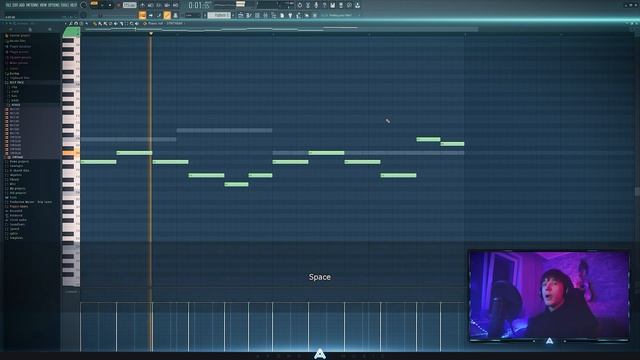Click the record button in the transport
The image size is (640, 360).
[118, 5]
